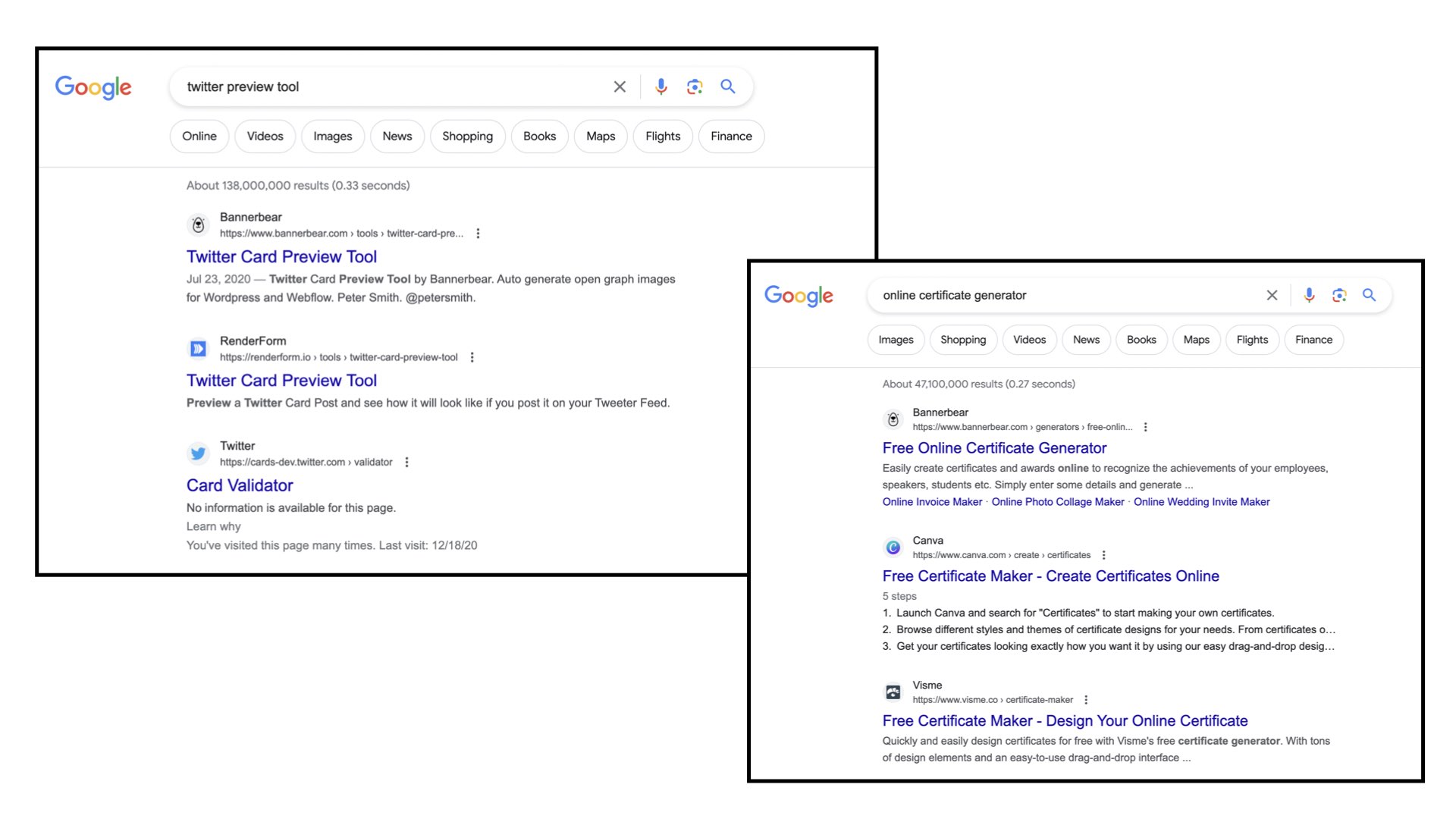Select Books filter in certificate search
1456x819 pixels.
coord(1141,340)
